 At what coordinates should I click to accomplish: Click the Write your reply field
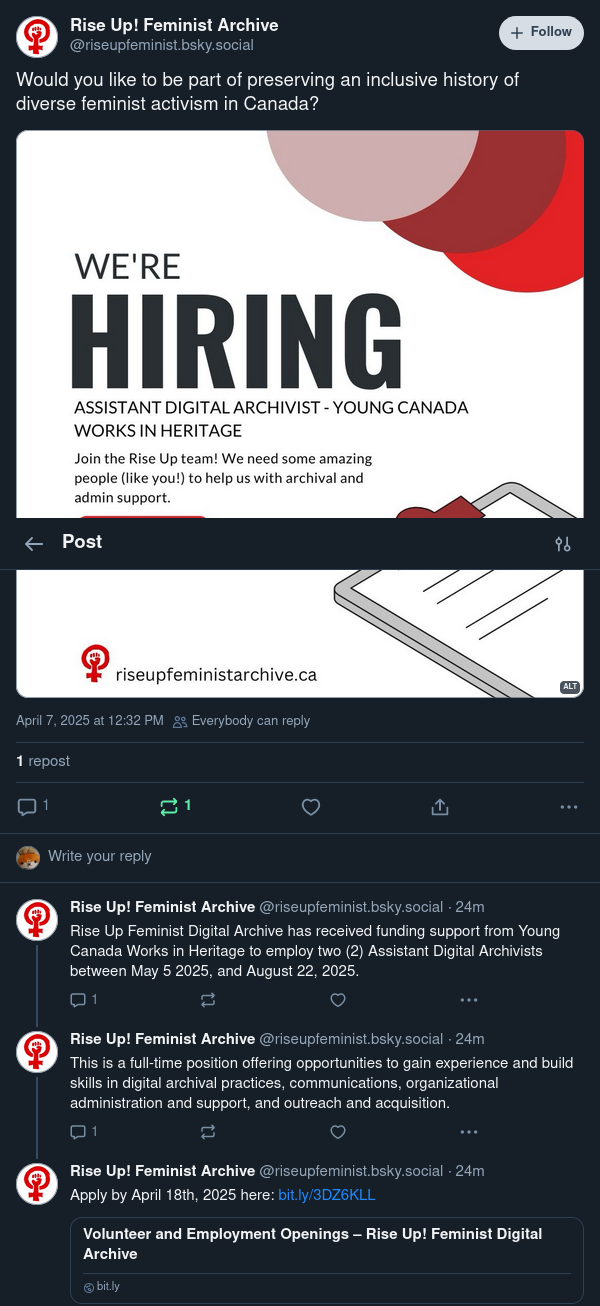click(x=300, y=856)
